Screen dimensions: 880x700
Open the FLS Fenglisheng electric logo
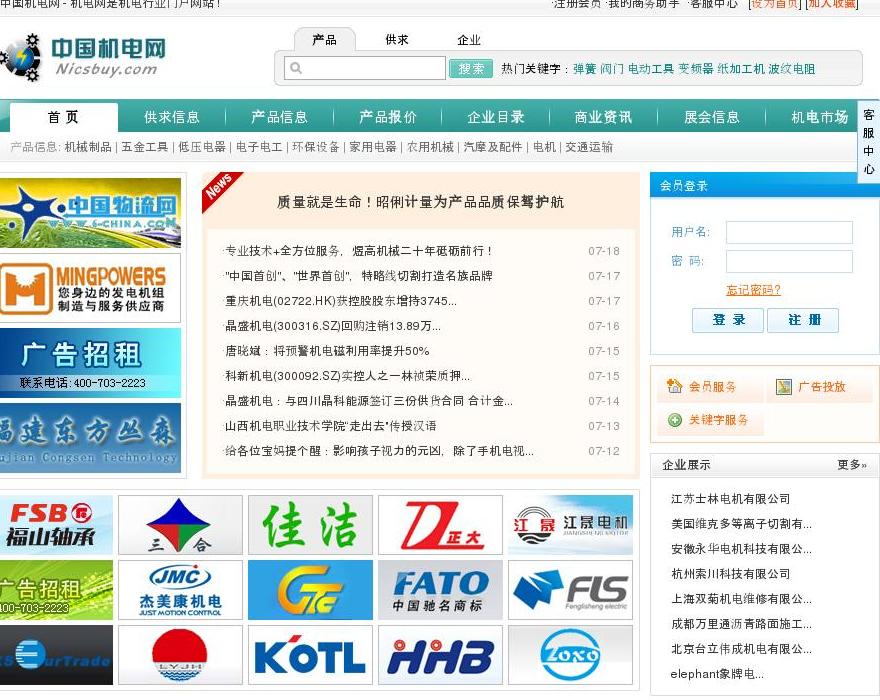571,590
